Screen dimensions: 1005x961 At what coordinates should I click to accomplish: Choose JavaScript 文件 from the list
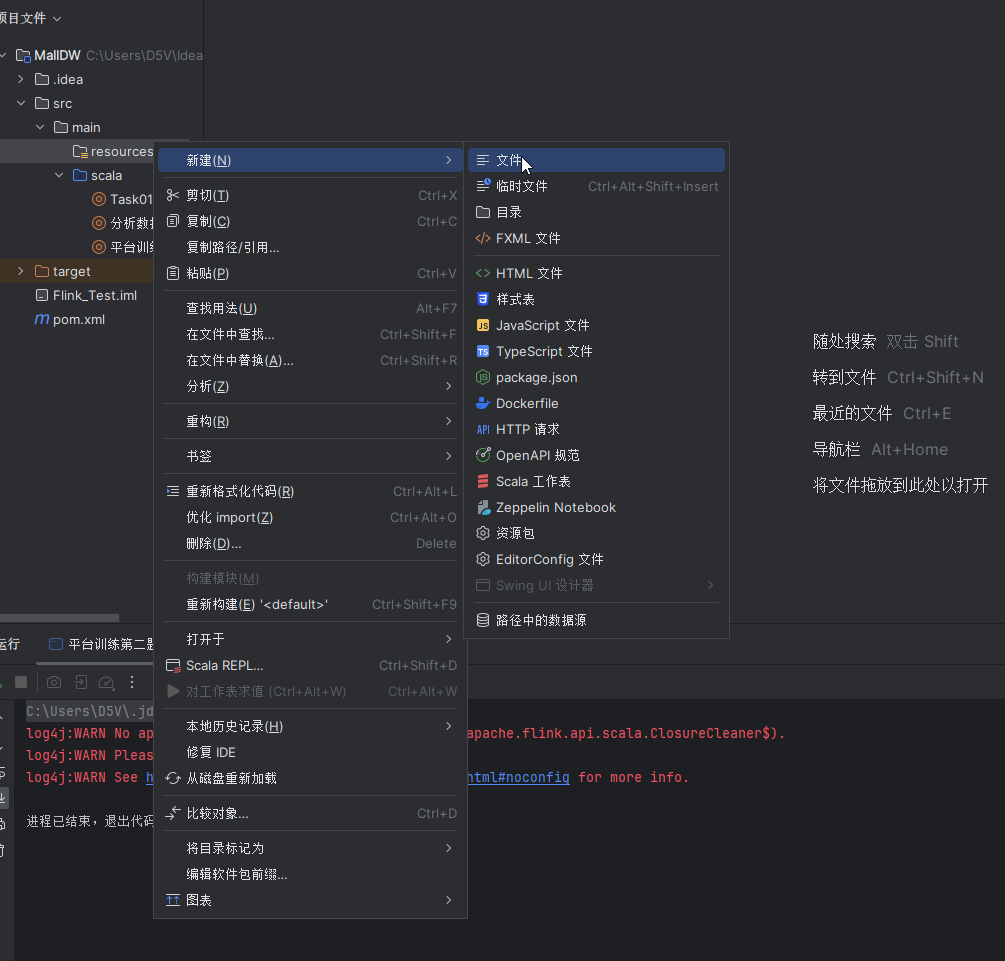tap(542, 325)
